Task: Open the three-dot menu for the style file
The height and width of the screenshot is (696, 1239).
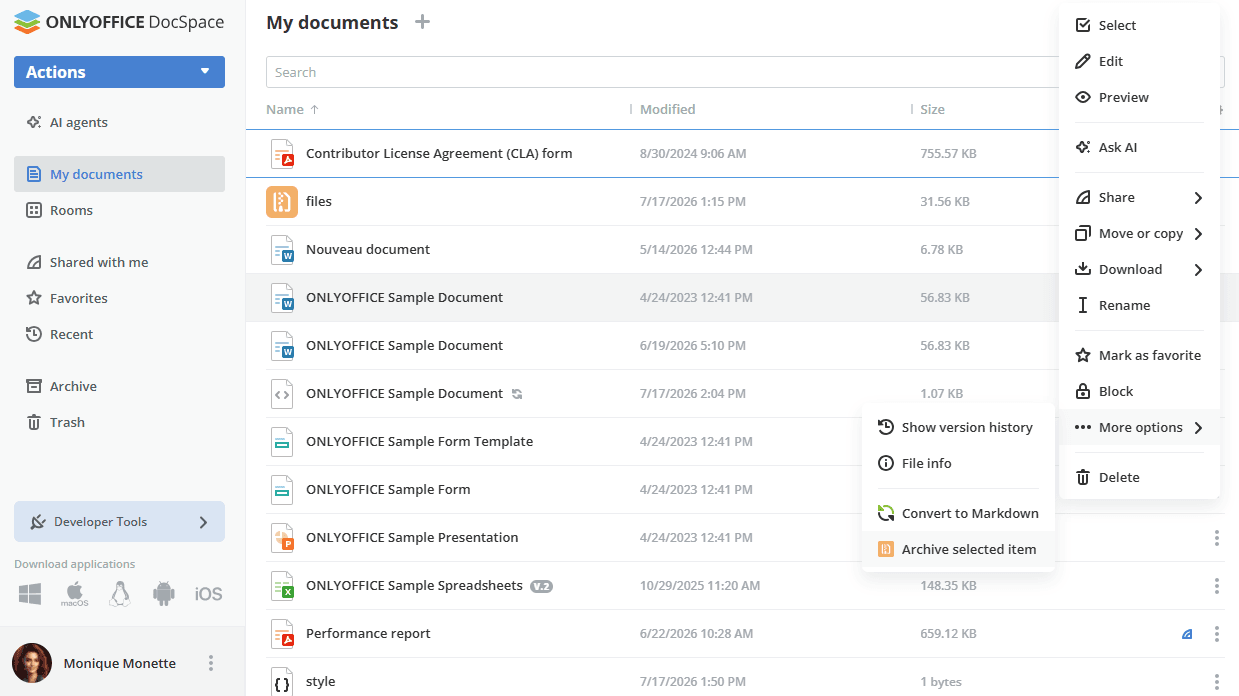Action: pyautogui.click(x=1216, y=682)
